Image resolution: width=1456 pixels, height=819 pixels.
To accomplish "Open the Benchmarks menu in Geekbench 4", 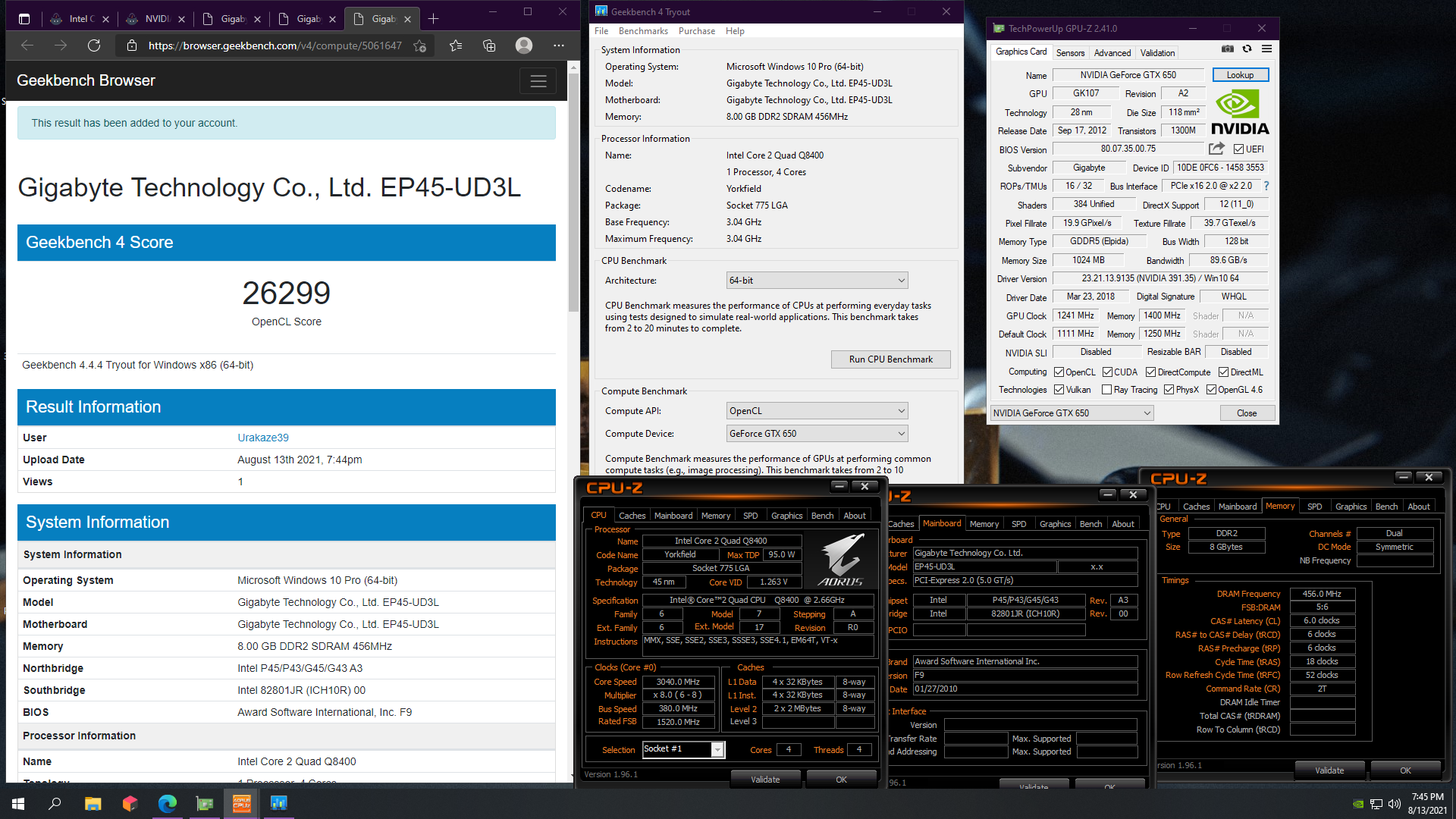I will coord(643,31).
